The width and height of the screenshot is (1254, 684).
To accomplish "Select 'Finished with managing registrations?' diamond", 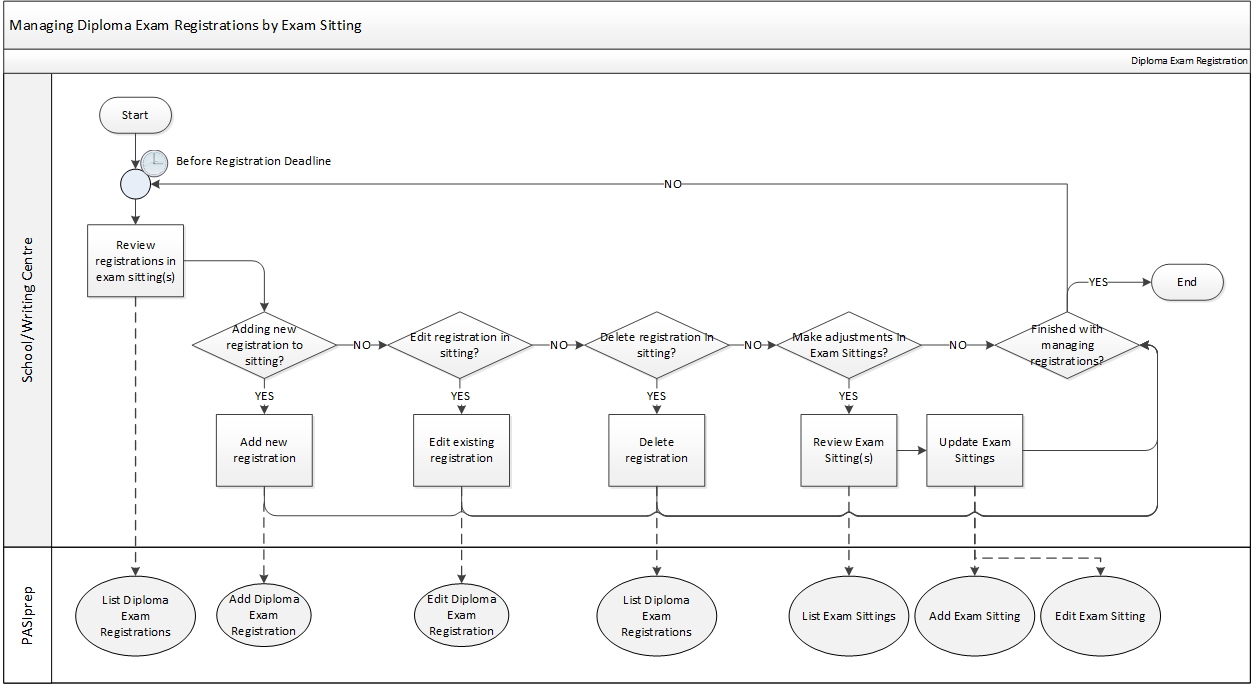I will [x=1067, y=345].
